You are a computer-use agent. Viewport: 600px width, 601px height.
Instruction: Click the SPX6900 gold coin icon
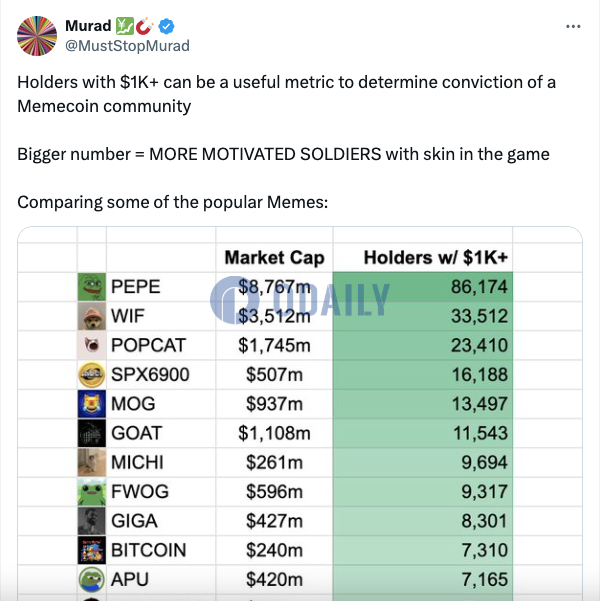(92, 374)
